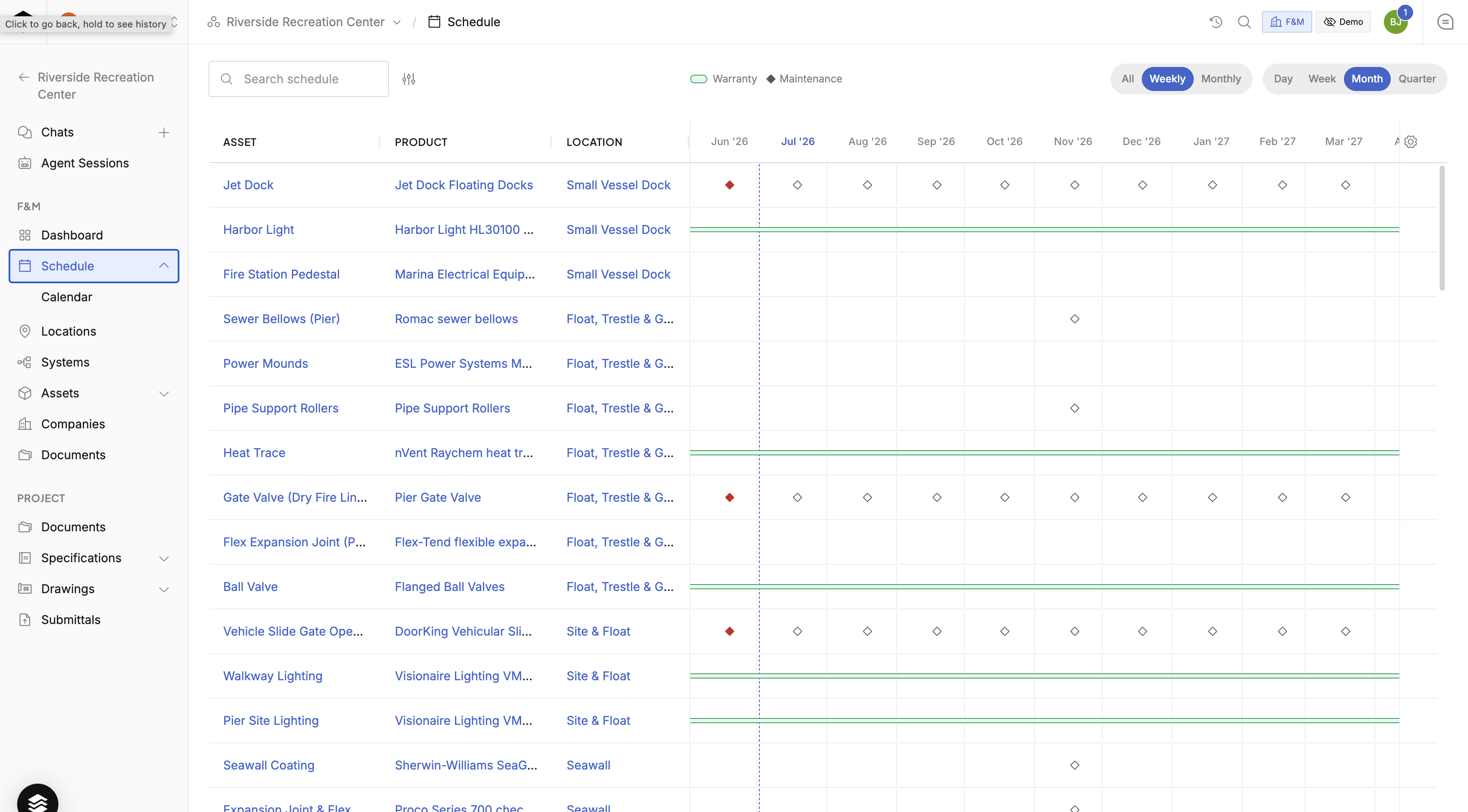Open the history clock icon in header
The width and height of the screenshot is (1468, 812).
coord(1216,21)
